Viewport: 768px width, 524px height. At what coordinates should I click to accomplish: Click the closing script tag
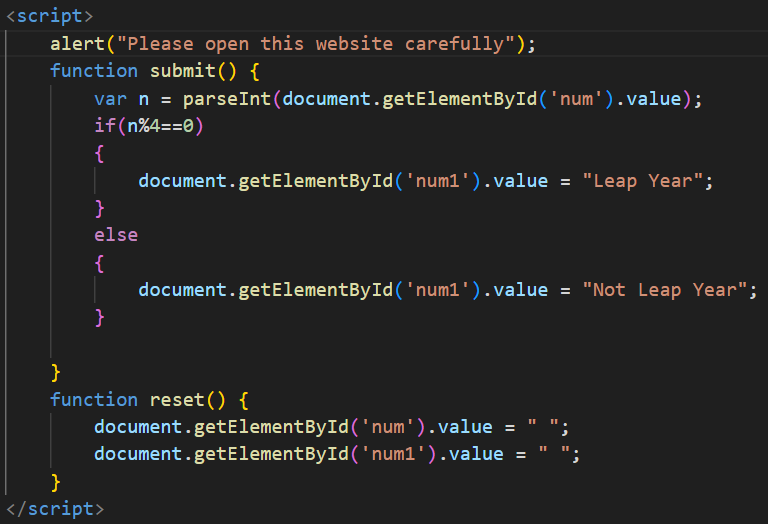[54, 509]
